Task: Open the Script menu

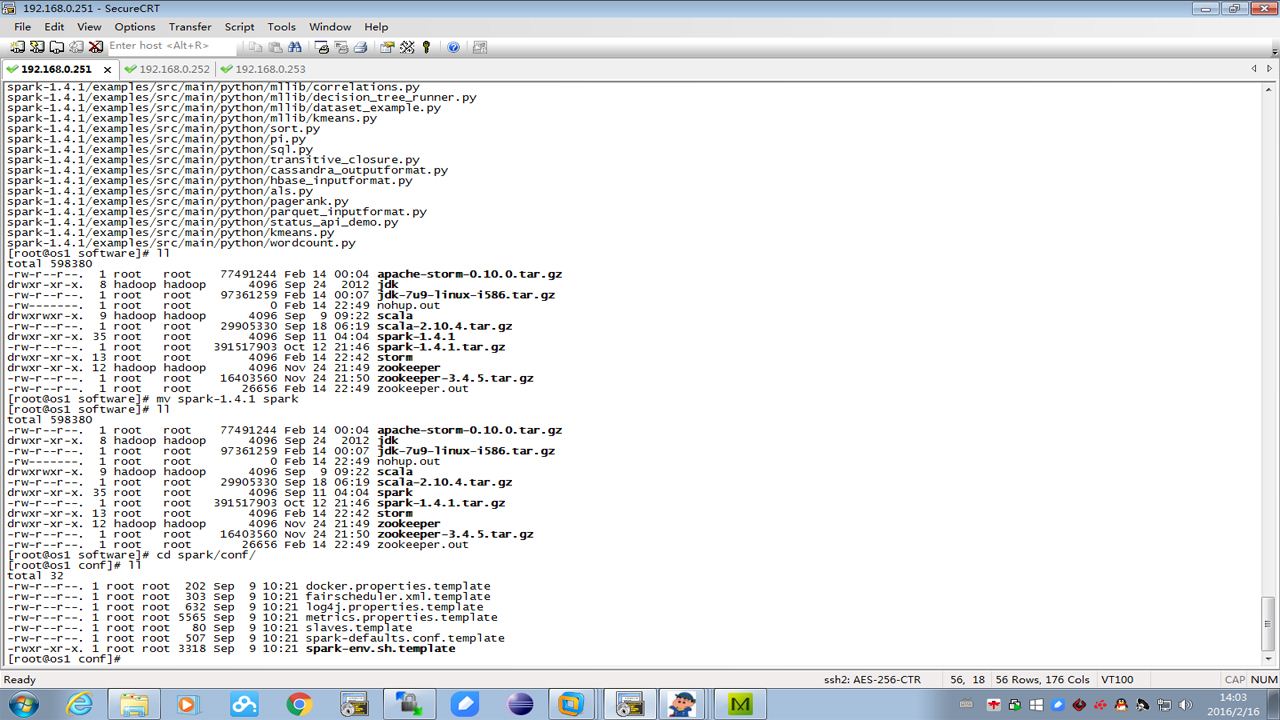Action: 239,27
